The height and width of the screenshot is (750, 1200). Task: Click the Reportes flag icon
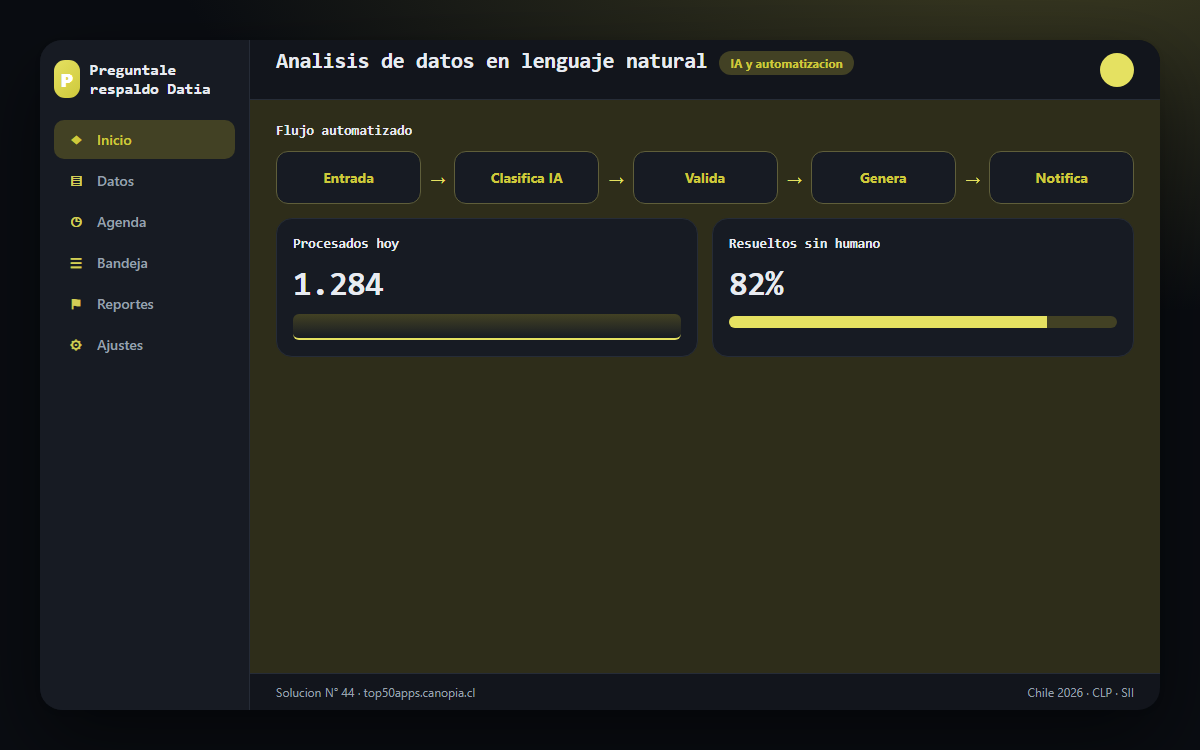[76, 304]
